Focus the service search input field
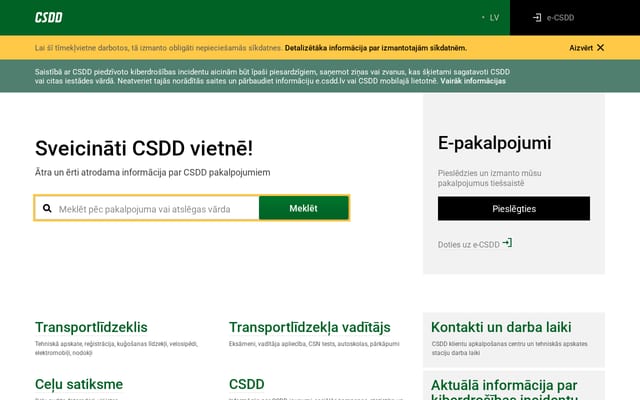This screenshot has height=400, width=640. (147, 209)
